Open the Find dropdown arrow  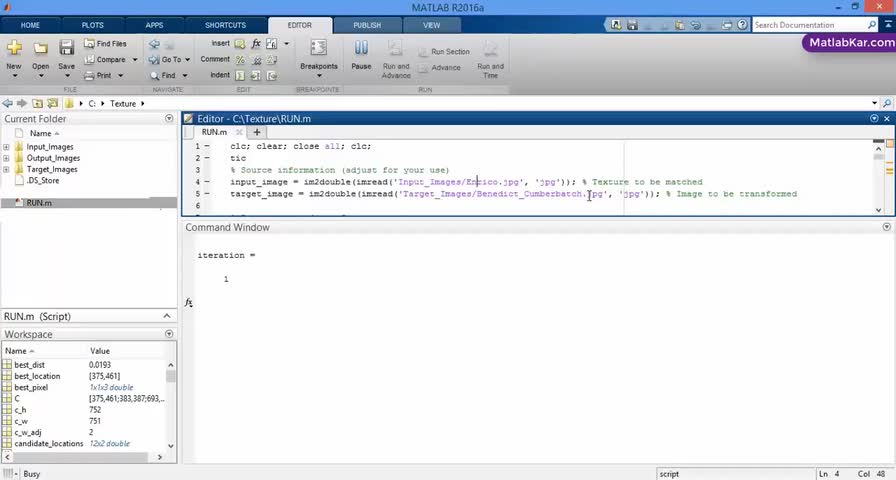pos(185,75)
